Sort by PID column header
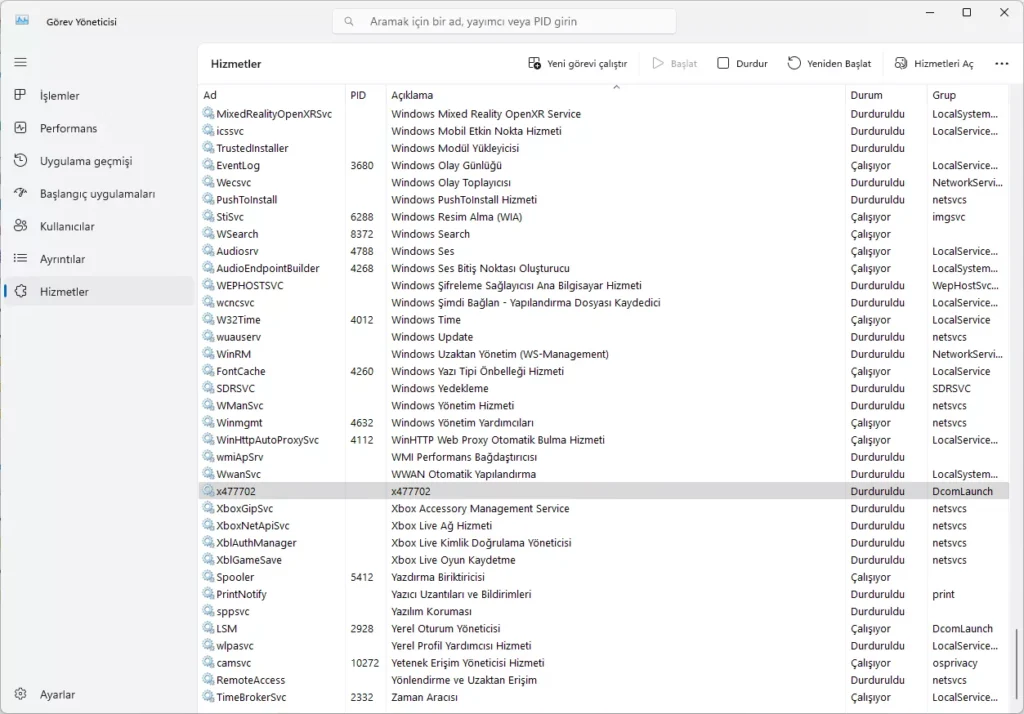The width and height of the screenshot is (1024, 714). pos(358,95)
